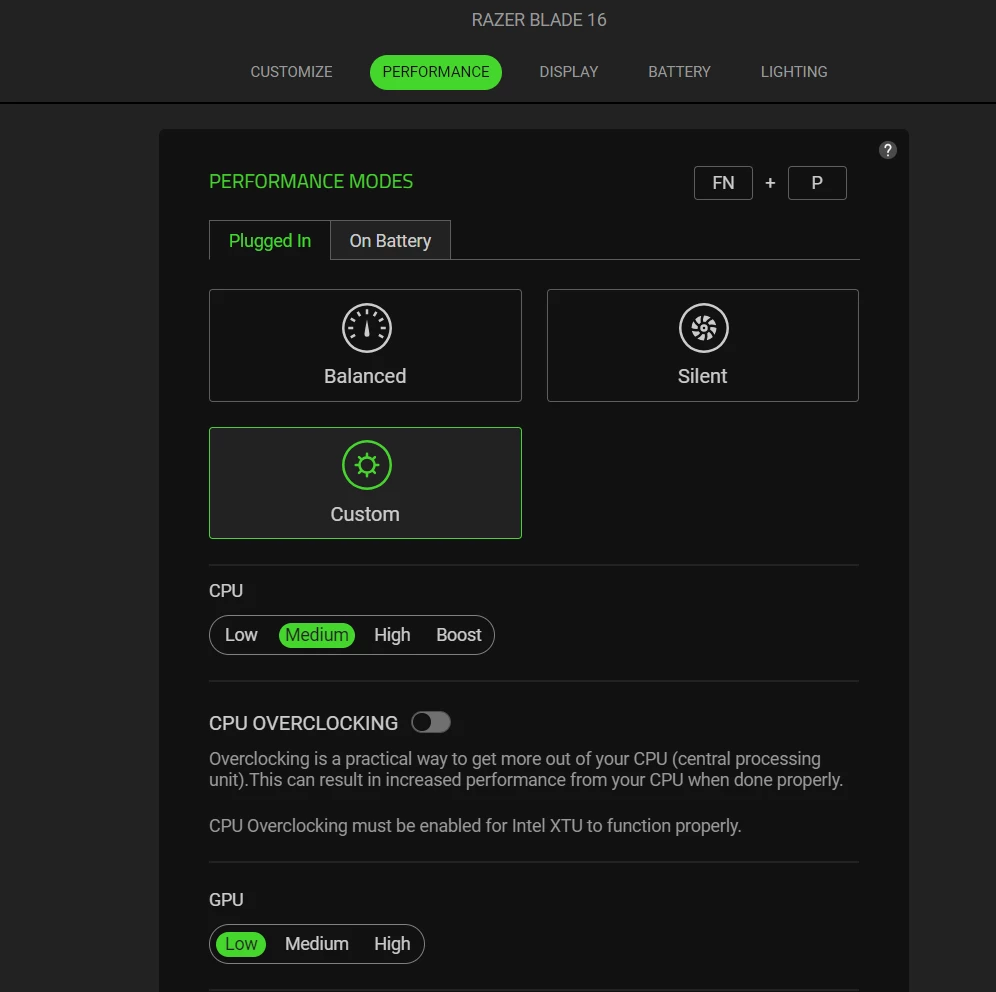Click the CPU Overclocking label
This screenshot has height=992, width=996.
click(303, 723)
